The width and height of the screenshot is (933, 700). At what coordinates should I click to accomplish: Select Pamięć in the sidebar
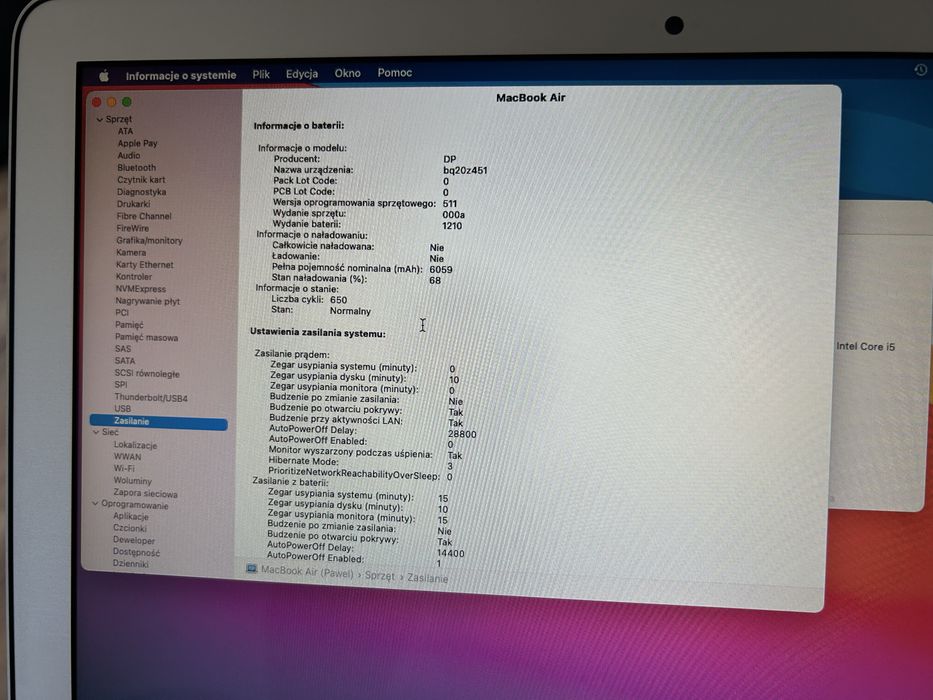pyautogui.click(x=129, y=325)
